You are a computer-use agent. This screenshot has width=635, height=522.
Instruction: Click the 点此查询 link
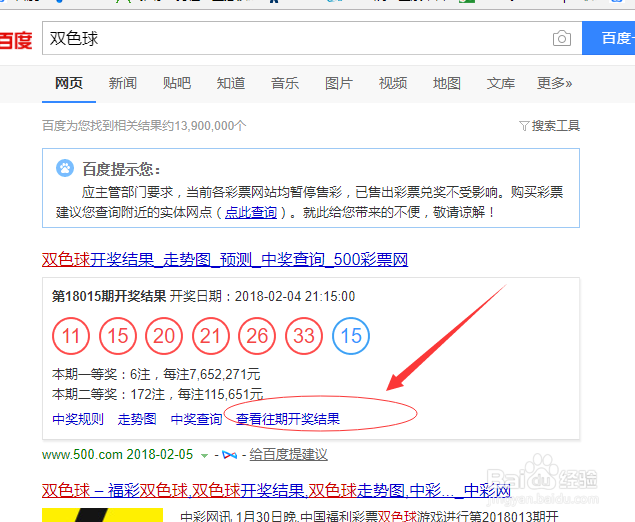click(x=251, y=212)
